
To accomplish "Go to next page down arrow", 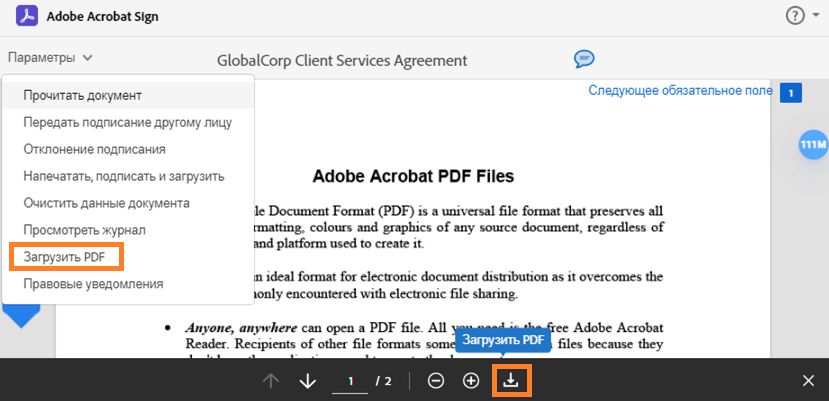I will (x=307, y=381).
